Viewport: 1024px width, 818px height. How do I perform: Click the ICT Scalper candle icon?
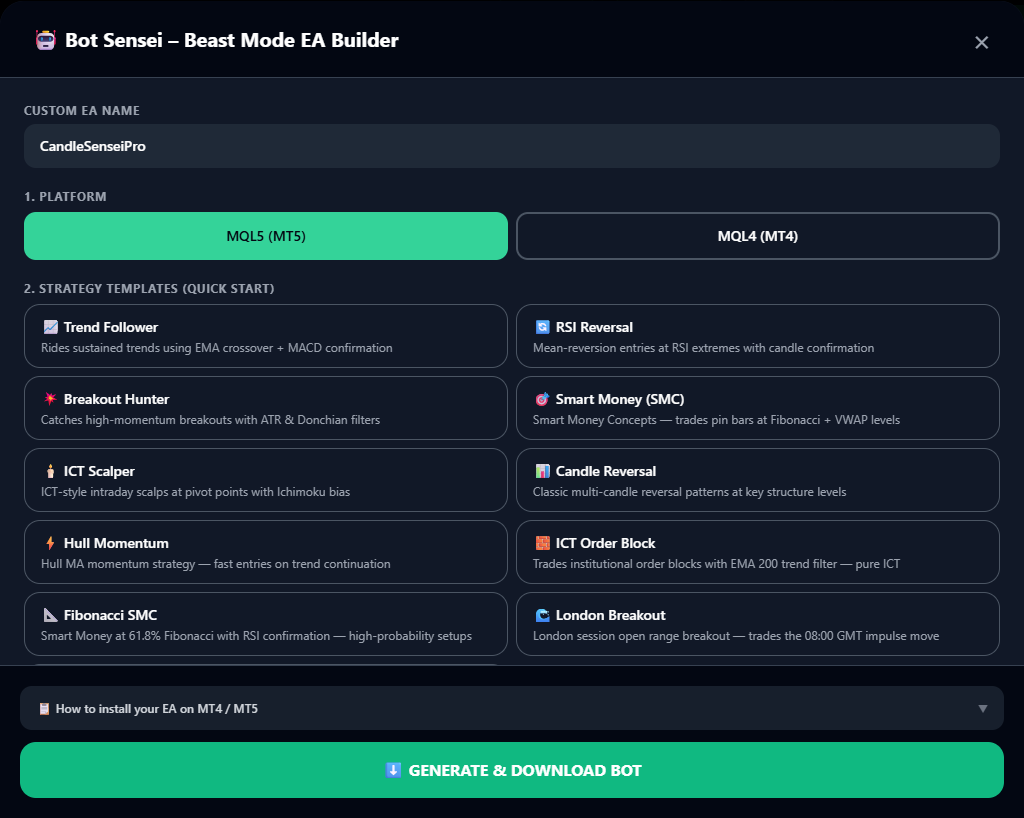50,471
